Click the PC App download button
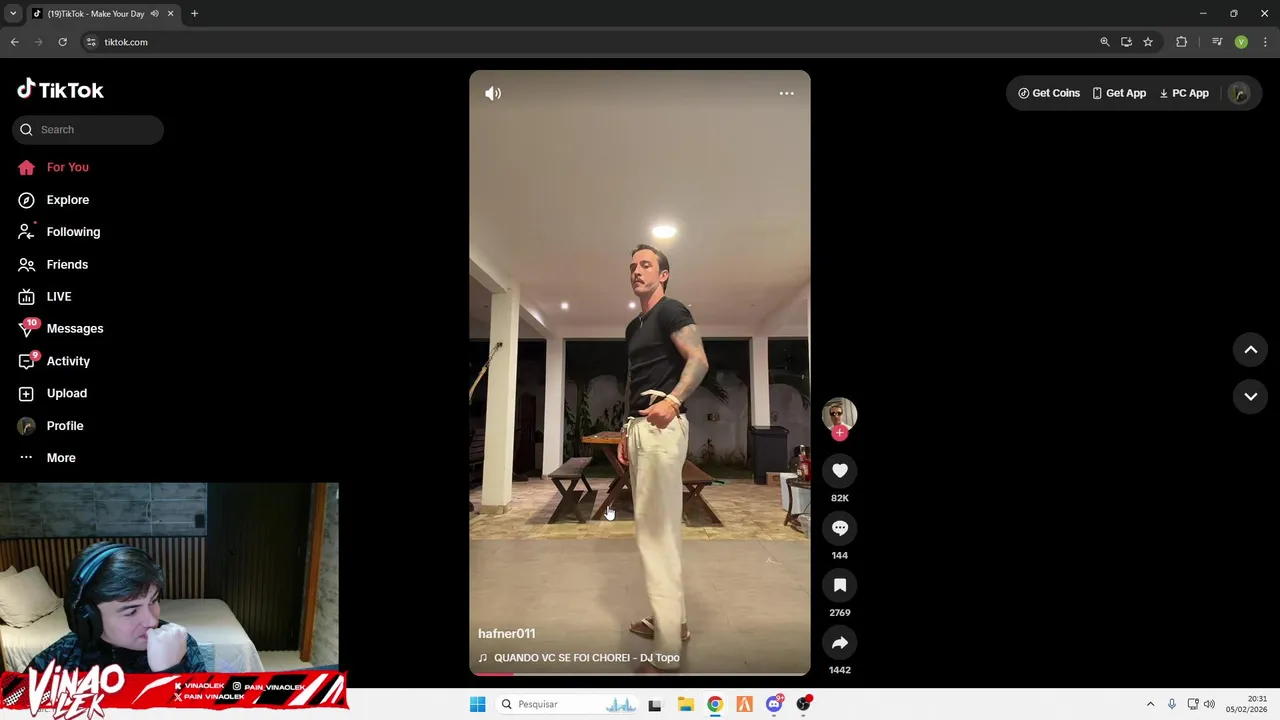Image resolution: width=1280 pixels, height=720 pixels. click(x=1184, y=93)
